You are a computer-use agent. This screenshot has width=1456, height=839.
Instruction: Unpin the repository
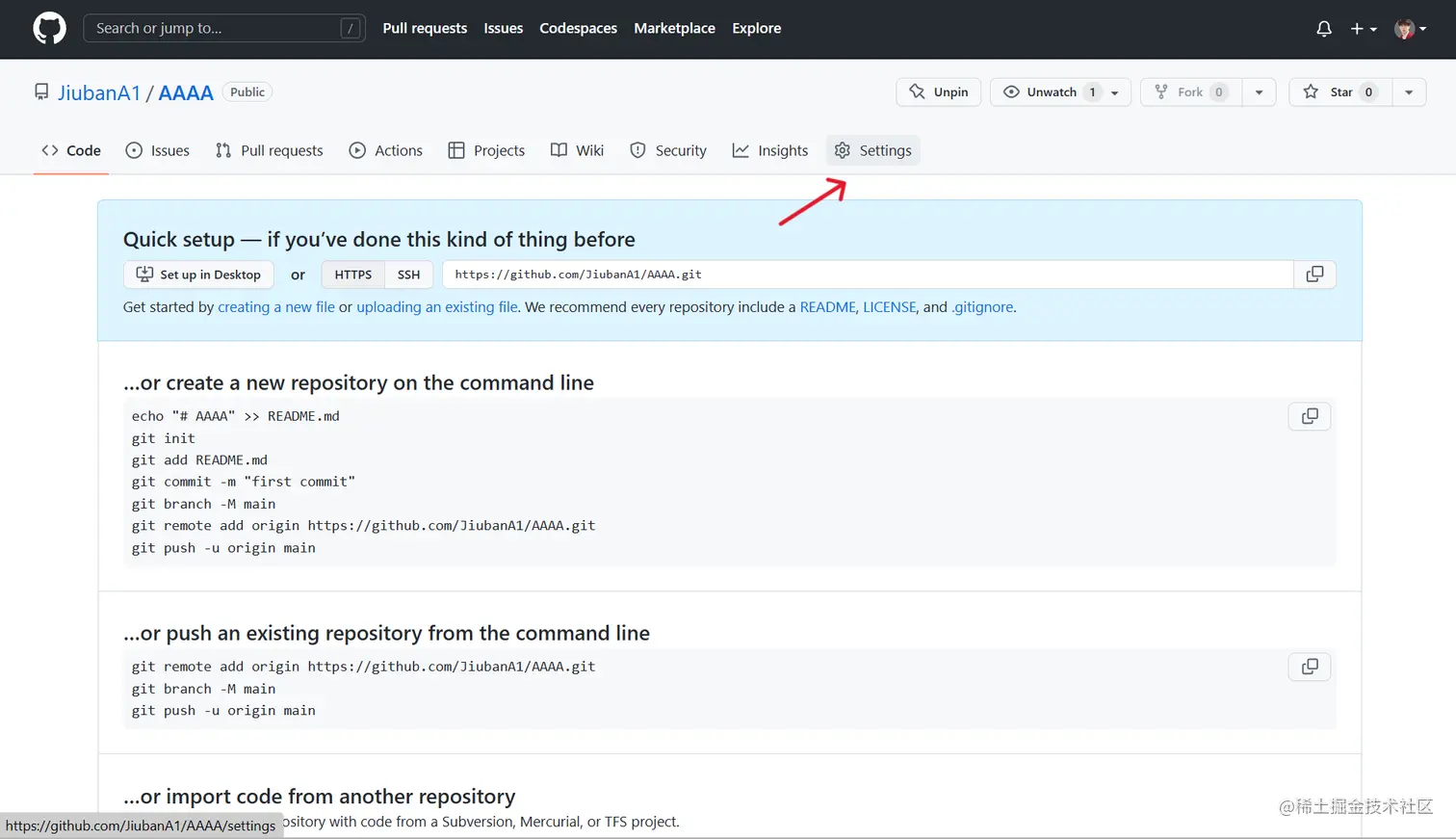click(939, 92)
